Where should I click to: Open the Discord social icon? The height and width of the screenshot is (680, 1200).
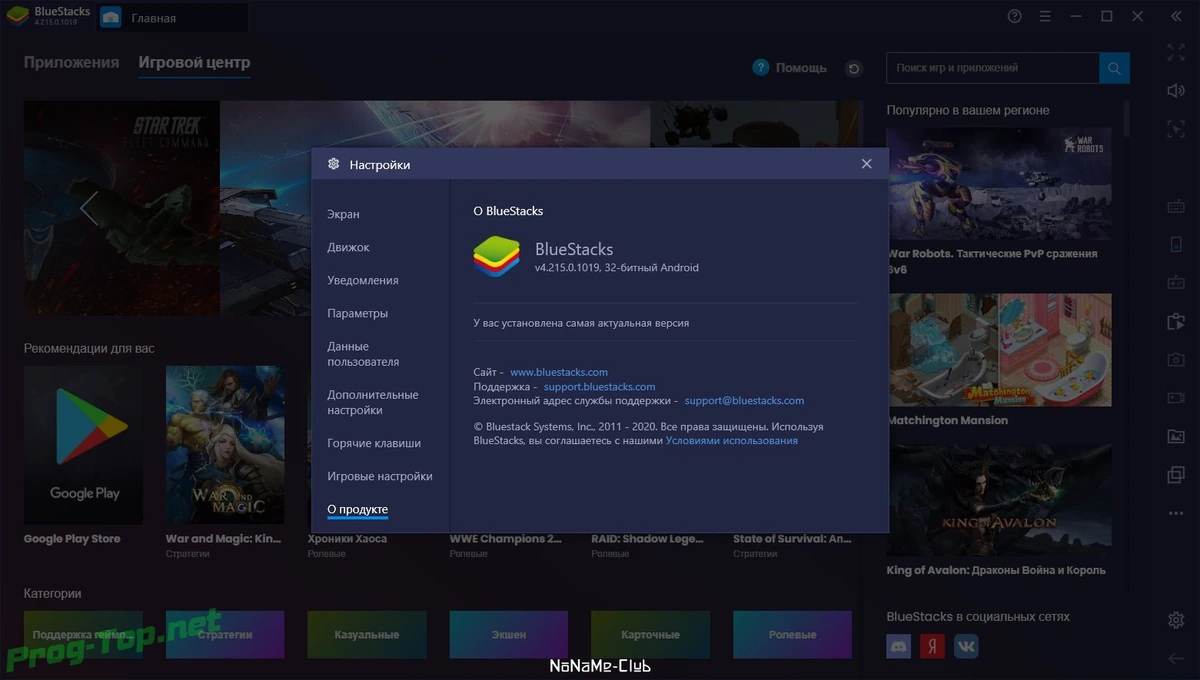pyautogui.click(x=899, y=646)
